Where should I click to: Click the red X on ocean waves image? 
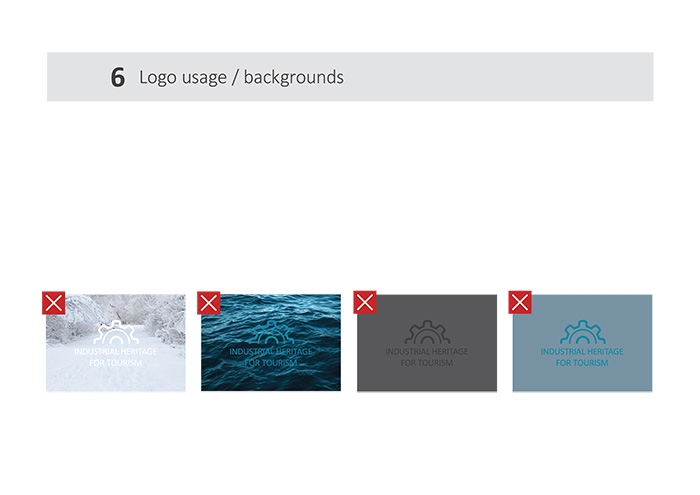pyautogui.click(x=209, y=303)
